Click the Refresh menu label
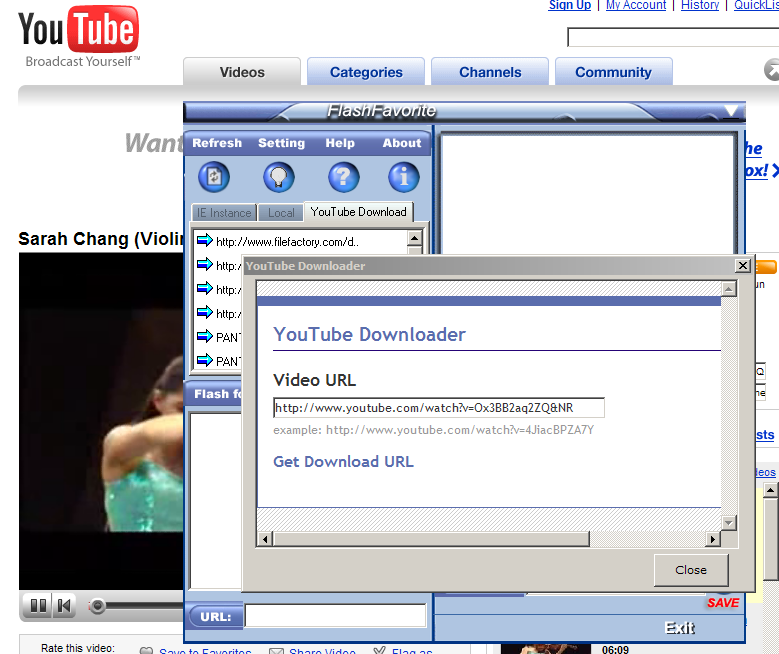 tap(217, 143)
